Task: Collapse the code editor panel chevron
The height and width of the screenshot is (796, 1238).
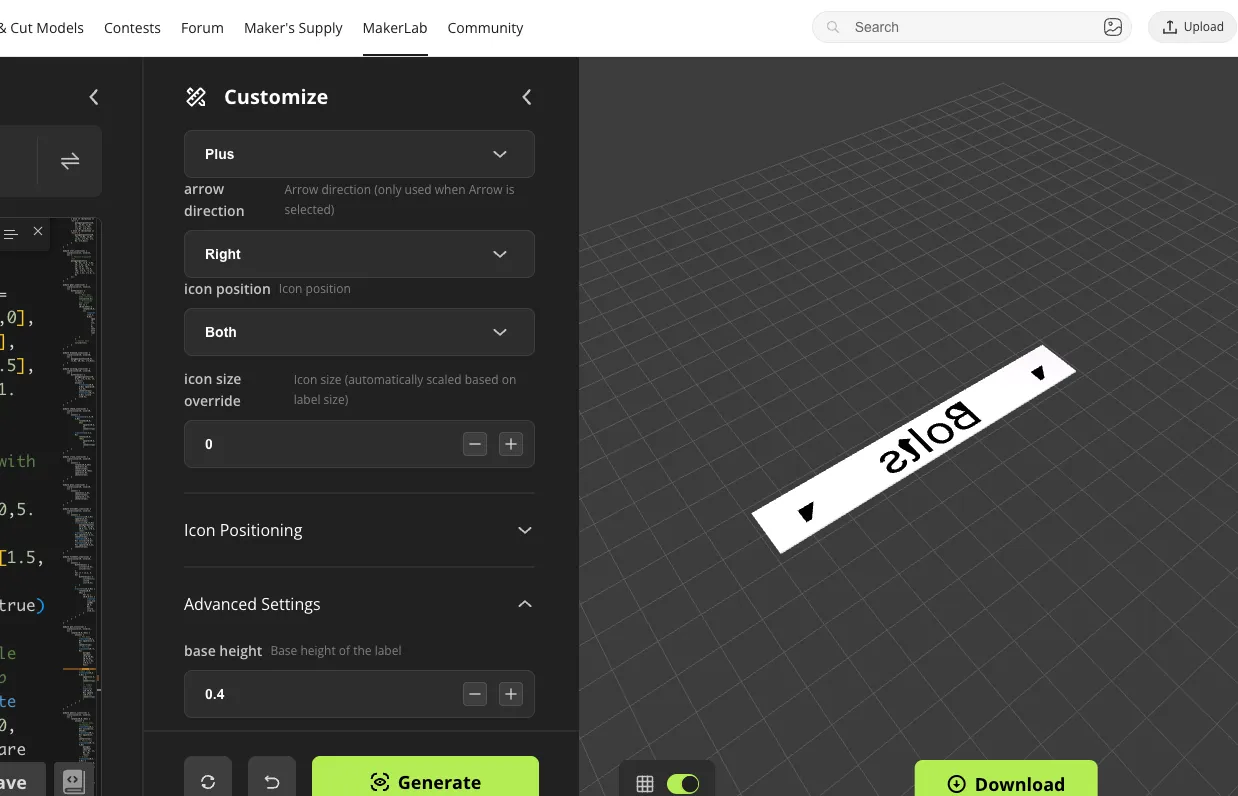Action: point(94,97)
